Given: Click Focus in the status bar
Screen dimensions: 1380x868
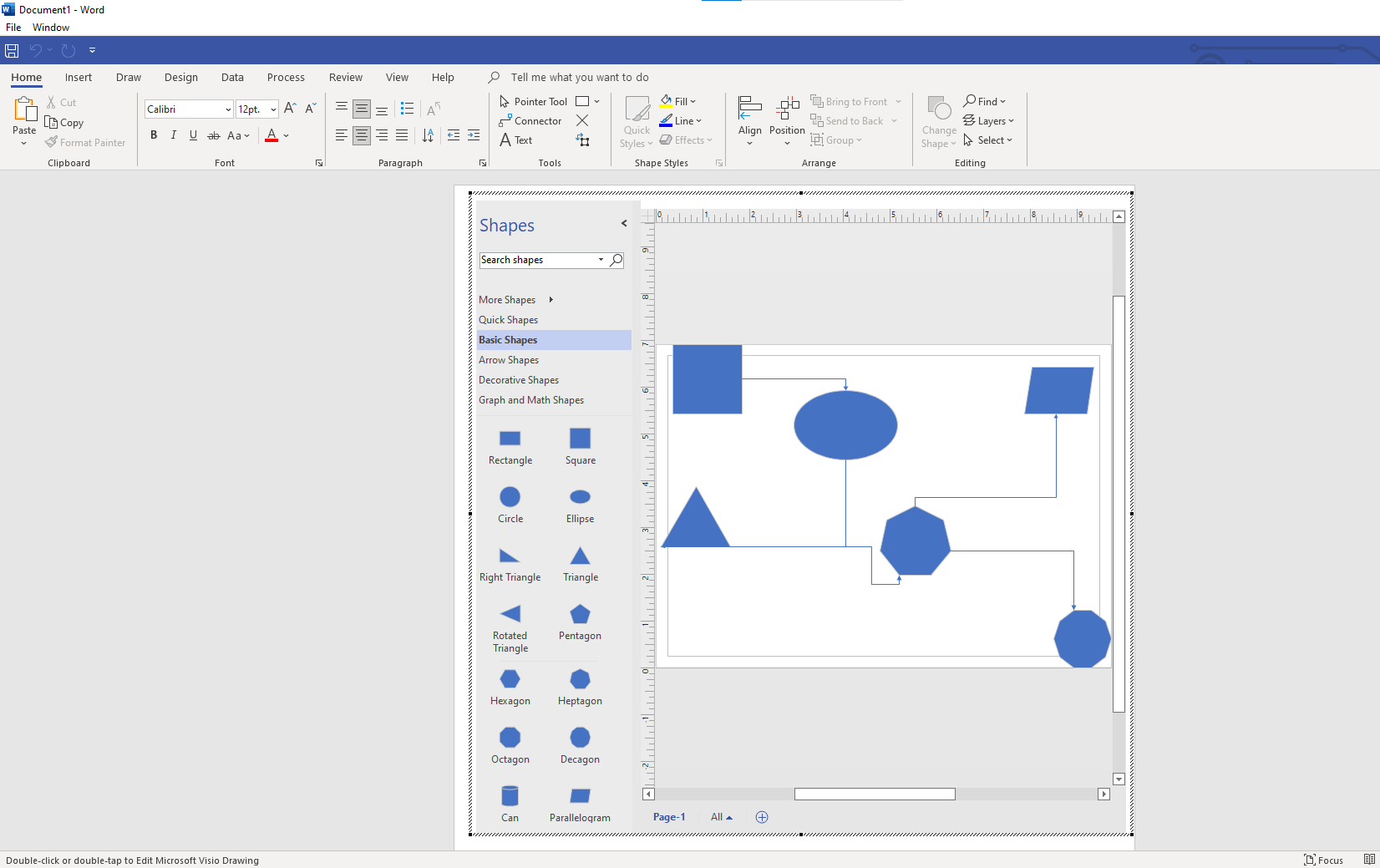Looking at the screenshot, I should point(1324,860).
